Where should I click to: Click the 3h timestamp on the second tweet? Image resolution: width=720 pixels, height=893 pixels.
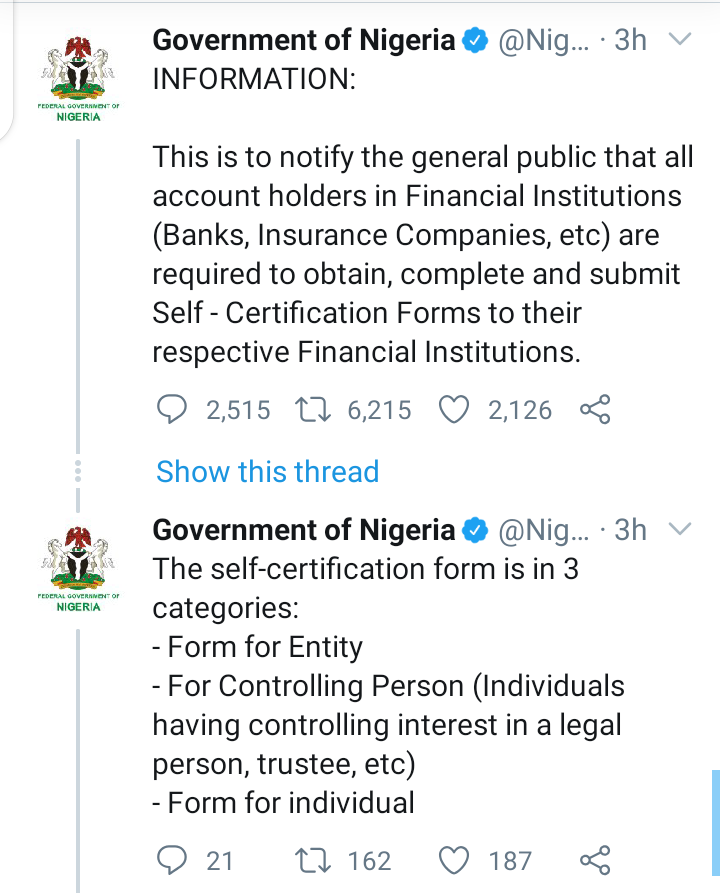click(630, 530)
